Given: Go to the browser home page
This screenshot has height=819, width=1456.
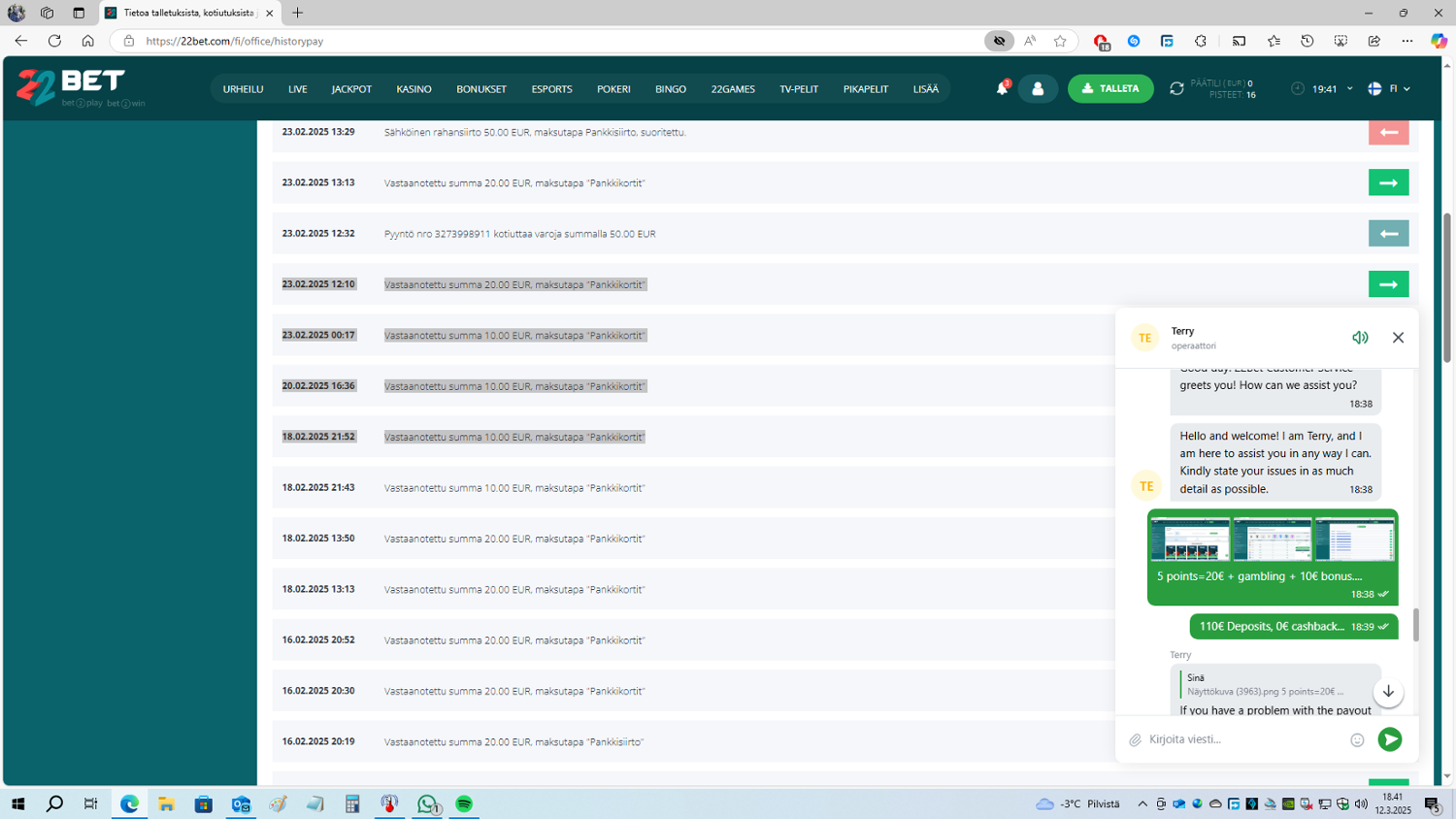Looking at the screenshot, I should (x=87, y=41).
